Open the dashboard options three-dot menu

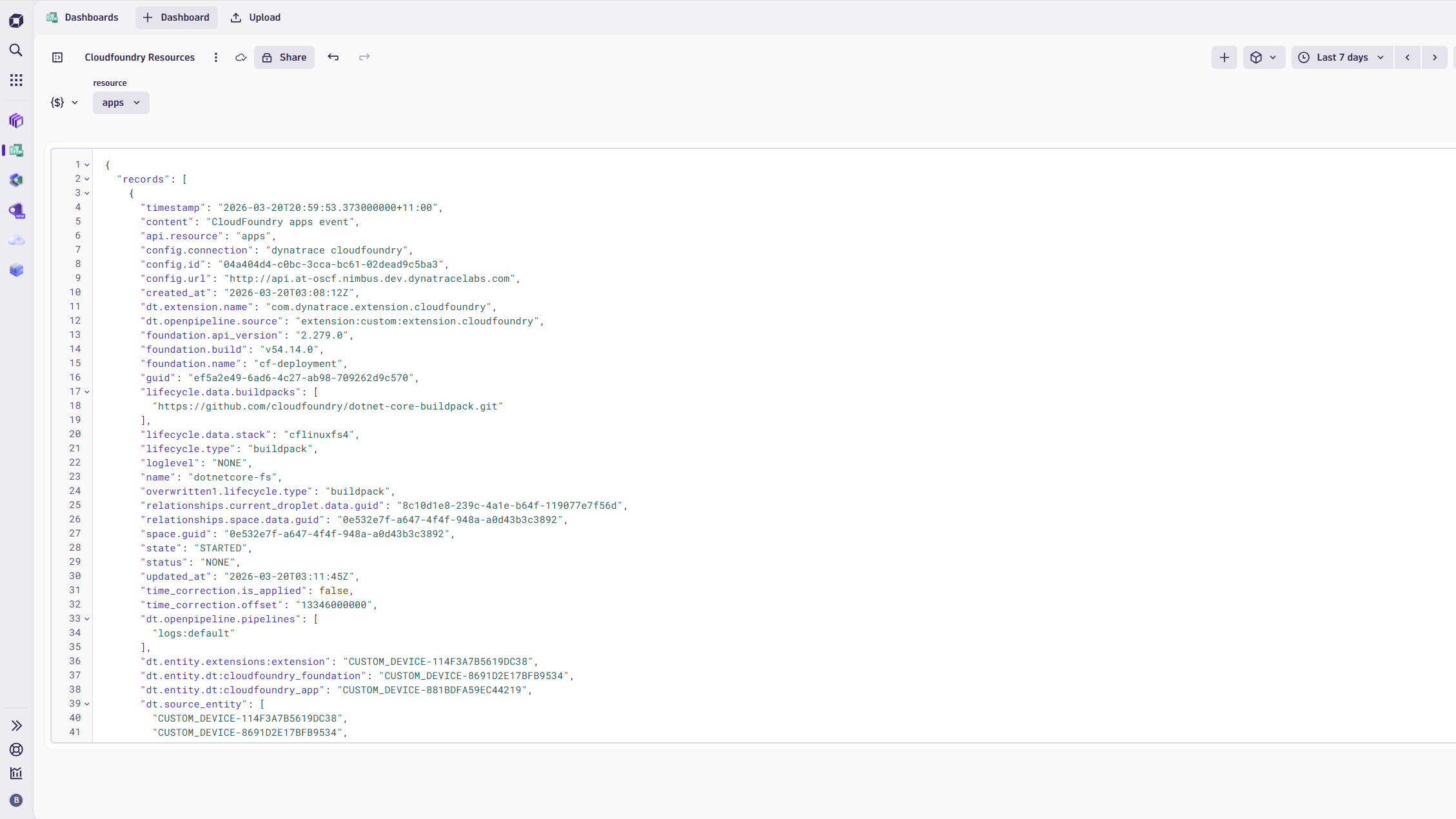[216, 57]
